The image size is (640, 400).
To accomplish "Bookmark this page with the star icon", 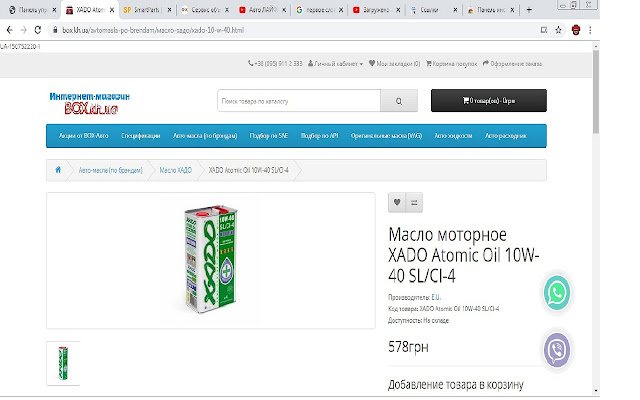I will (x=558, y=30).
